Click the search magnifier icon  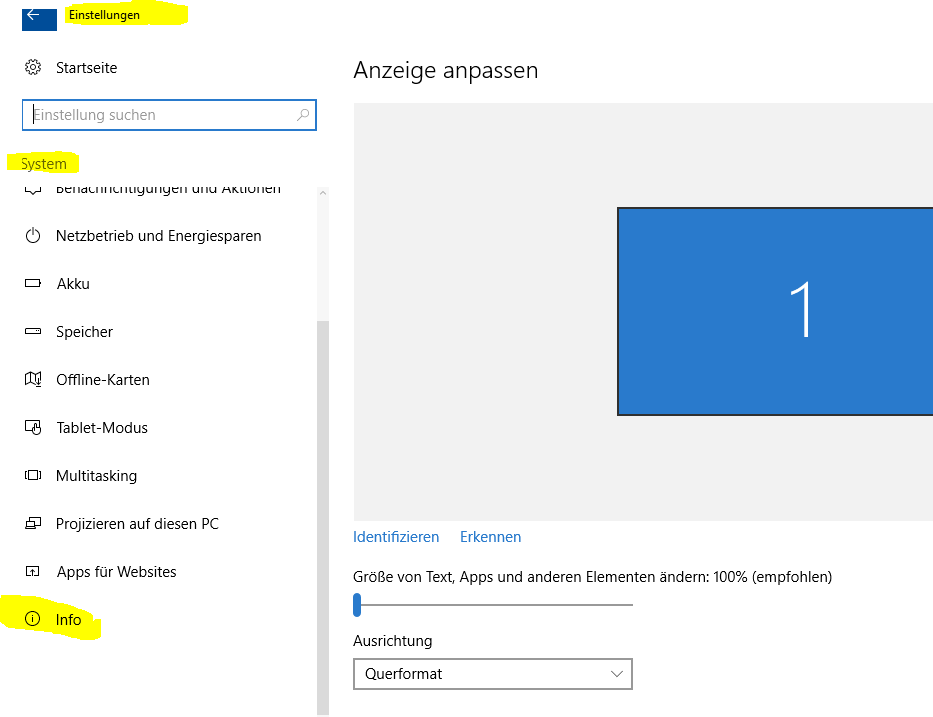pos(303,114)
